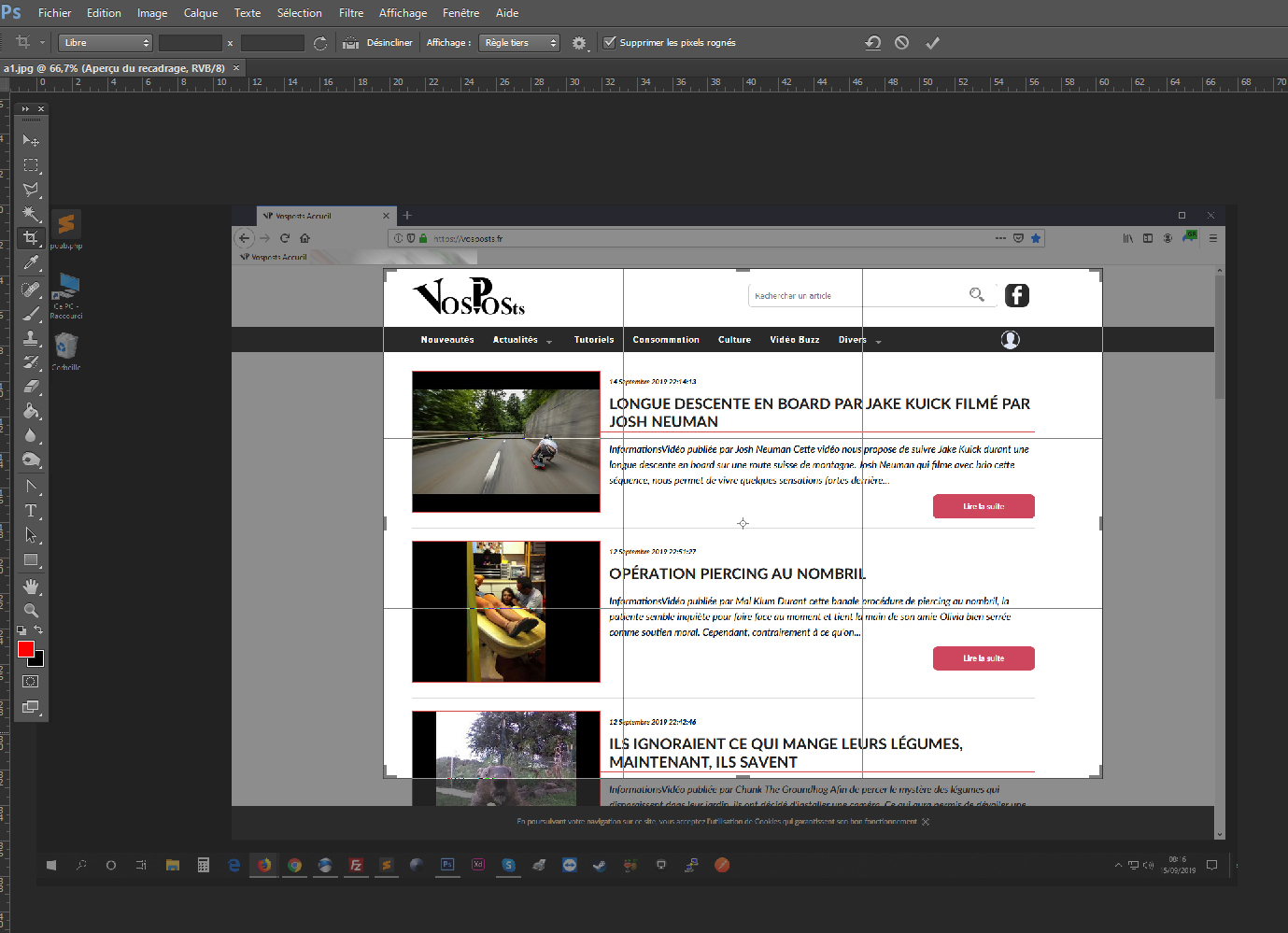Close the floating toolbox panel
Image resolution: width=1288 pixels, height=933 pixels.
coord(41,109)
